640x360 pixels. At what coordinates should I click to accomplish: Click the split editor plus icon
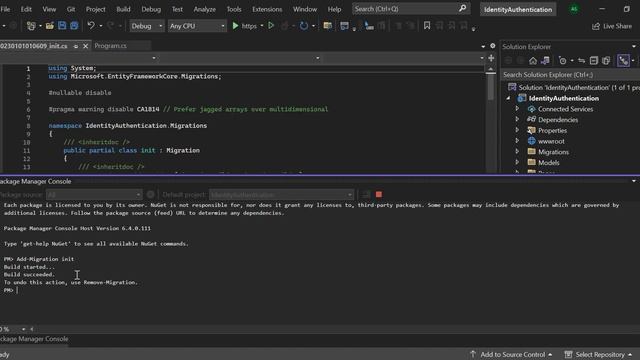(x=491, y=58)
